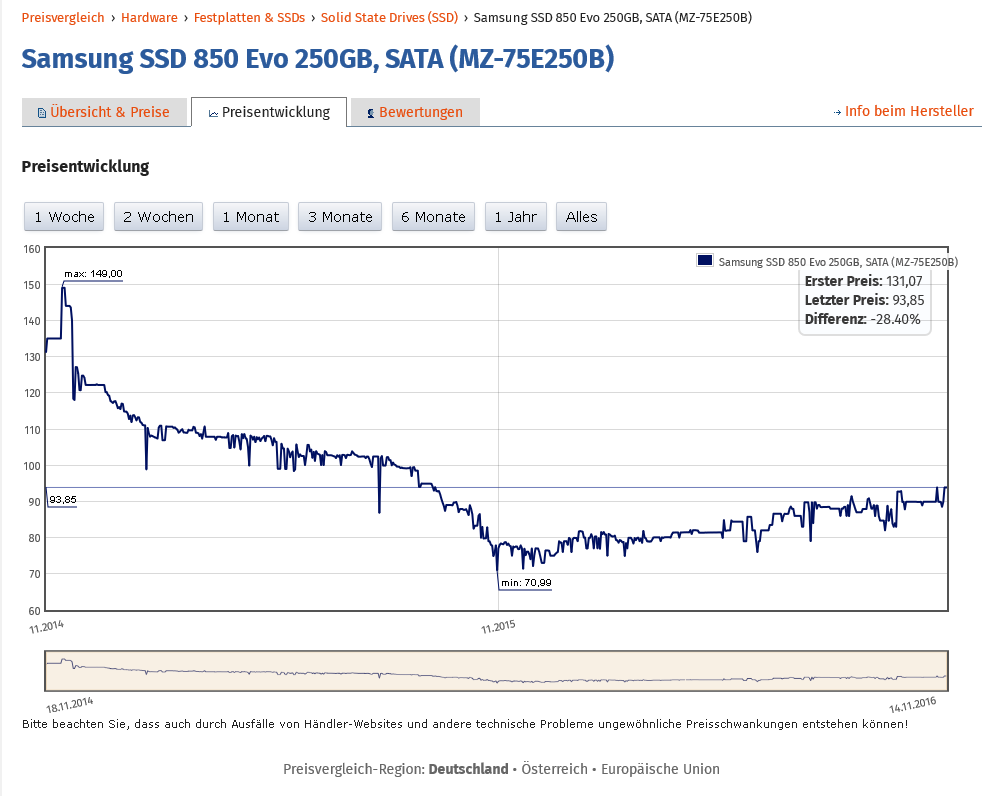Select the Preisentwicklung tab
Screen dimensions: 1002x796
[x=269, y=112]
